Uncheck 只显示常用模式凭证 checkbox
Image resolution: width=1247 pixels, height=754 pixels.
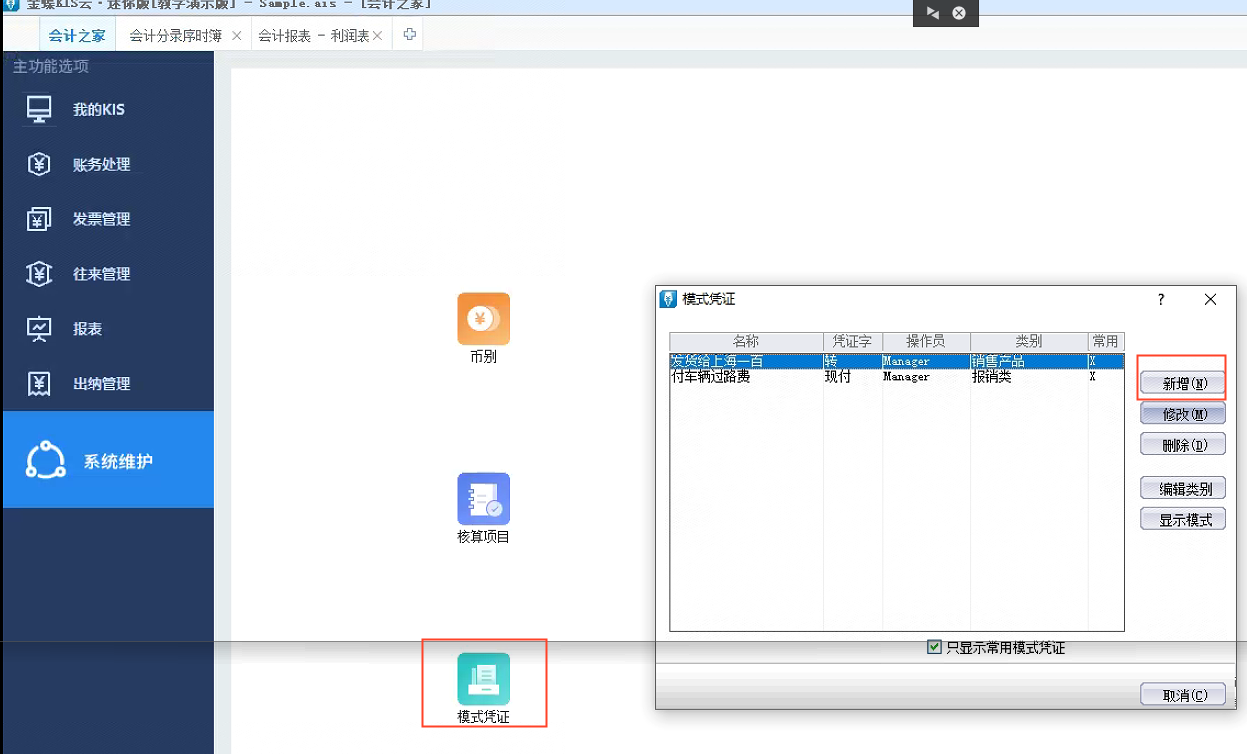[x=934, y=648]
